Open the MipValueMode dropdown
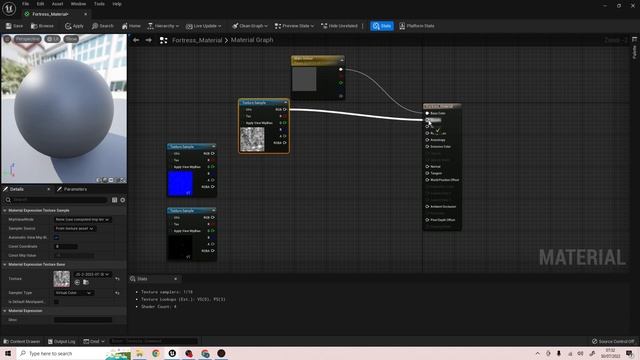 coord(82,220)
